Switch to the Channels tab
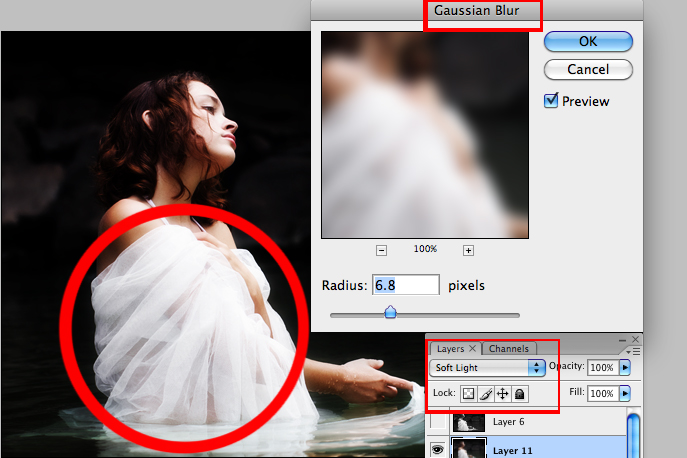 pyautogui.click(x=509, y=348)
